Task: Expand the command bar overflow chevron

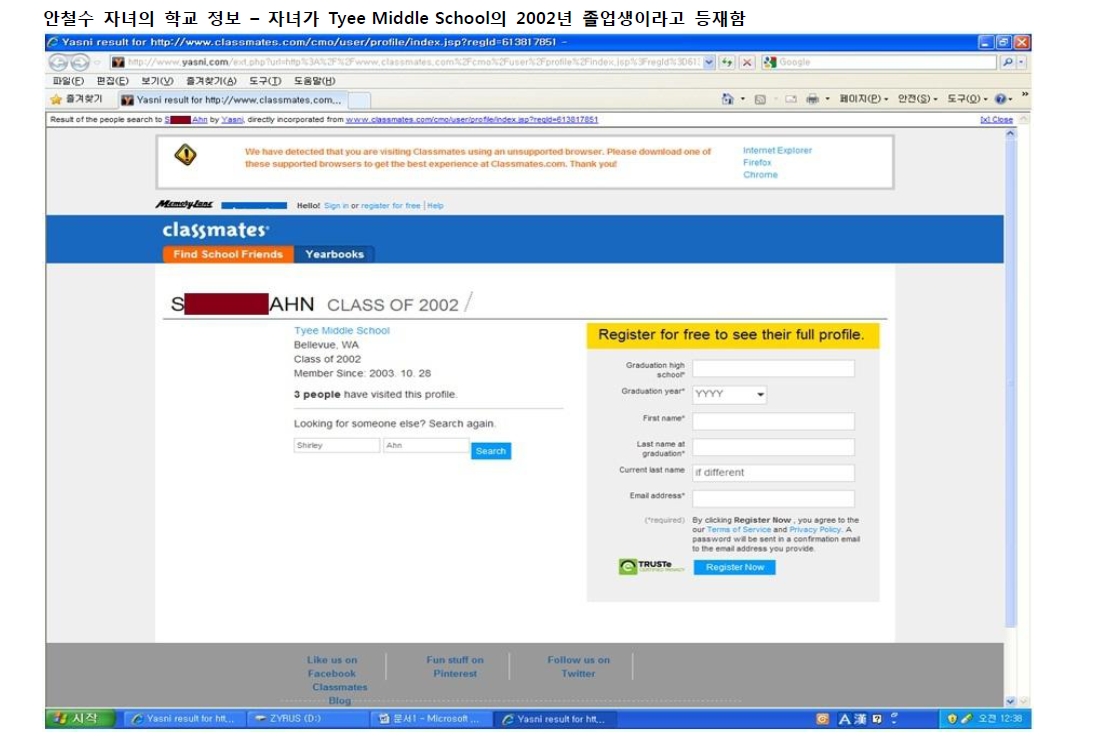Action: point(1025,94)
